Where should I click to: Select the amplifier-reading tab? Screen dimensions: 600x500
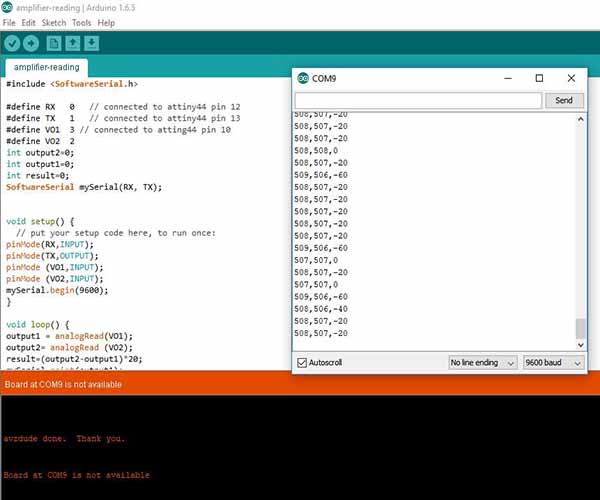click(47, 67)
